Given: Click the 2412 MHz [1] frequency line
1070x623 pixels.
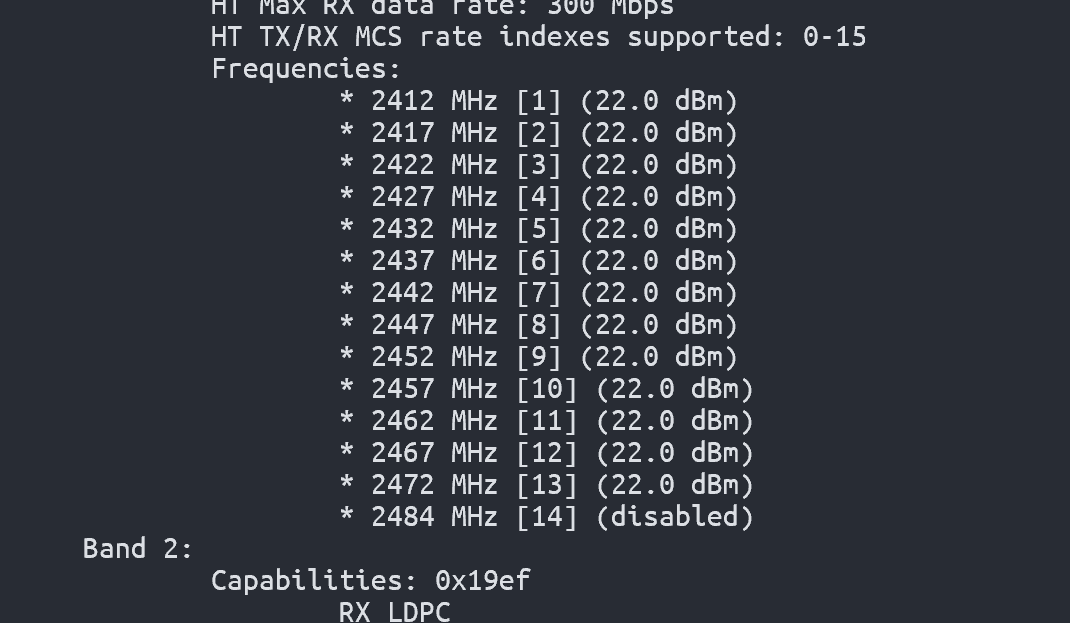Looking at the screenshot, I should [538, 101].
